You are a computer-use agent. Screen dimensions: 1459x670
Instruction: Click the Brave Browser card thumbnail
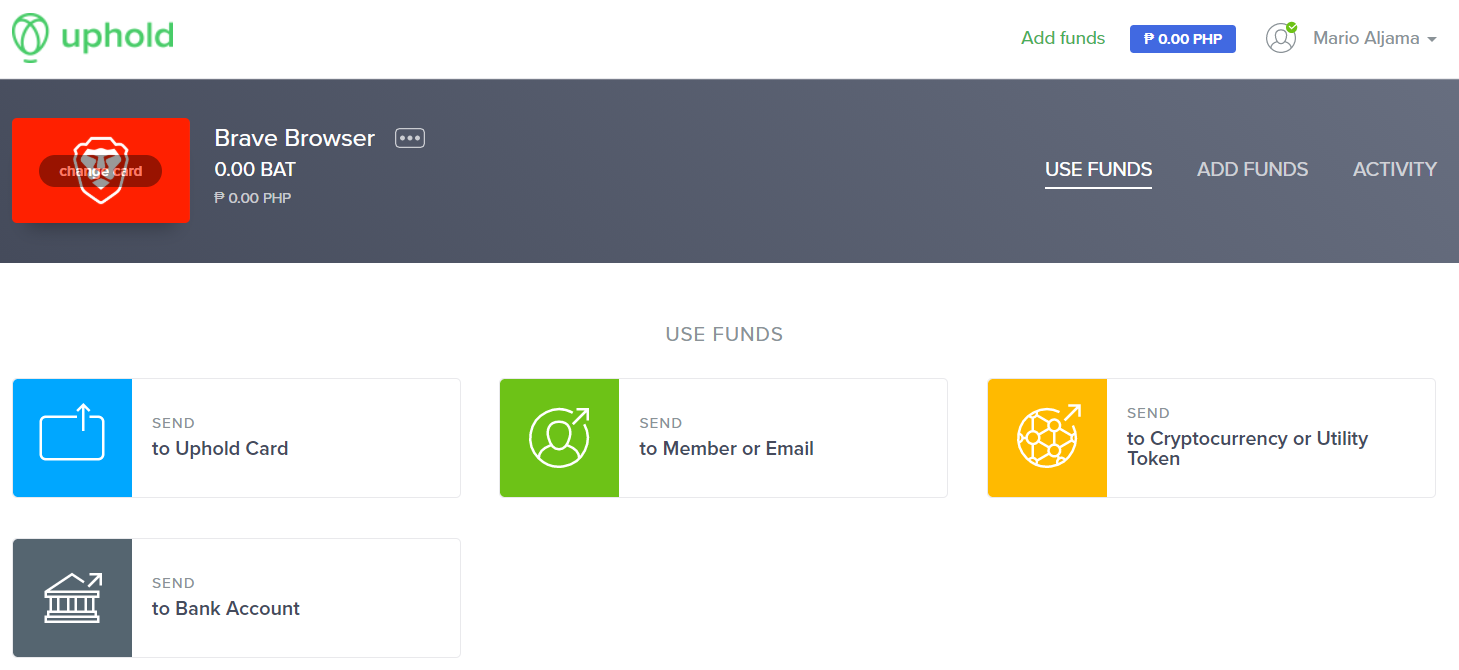click(101, 170)
